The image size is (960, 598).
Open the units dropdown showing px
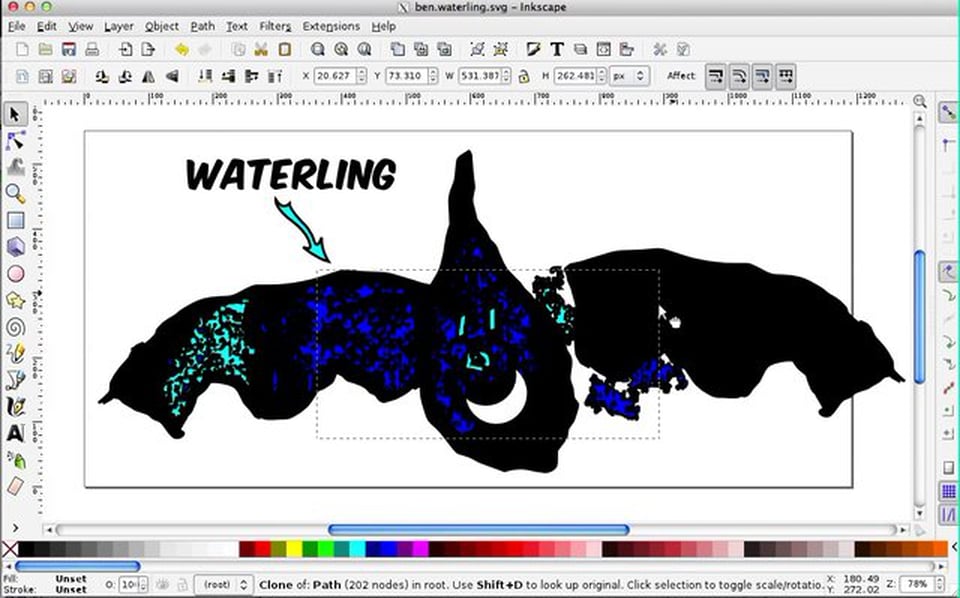tap(630, 75)
